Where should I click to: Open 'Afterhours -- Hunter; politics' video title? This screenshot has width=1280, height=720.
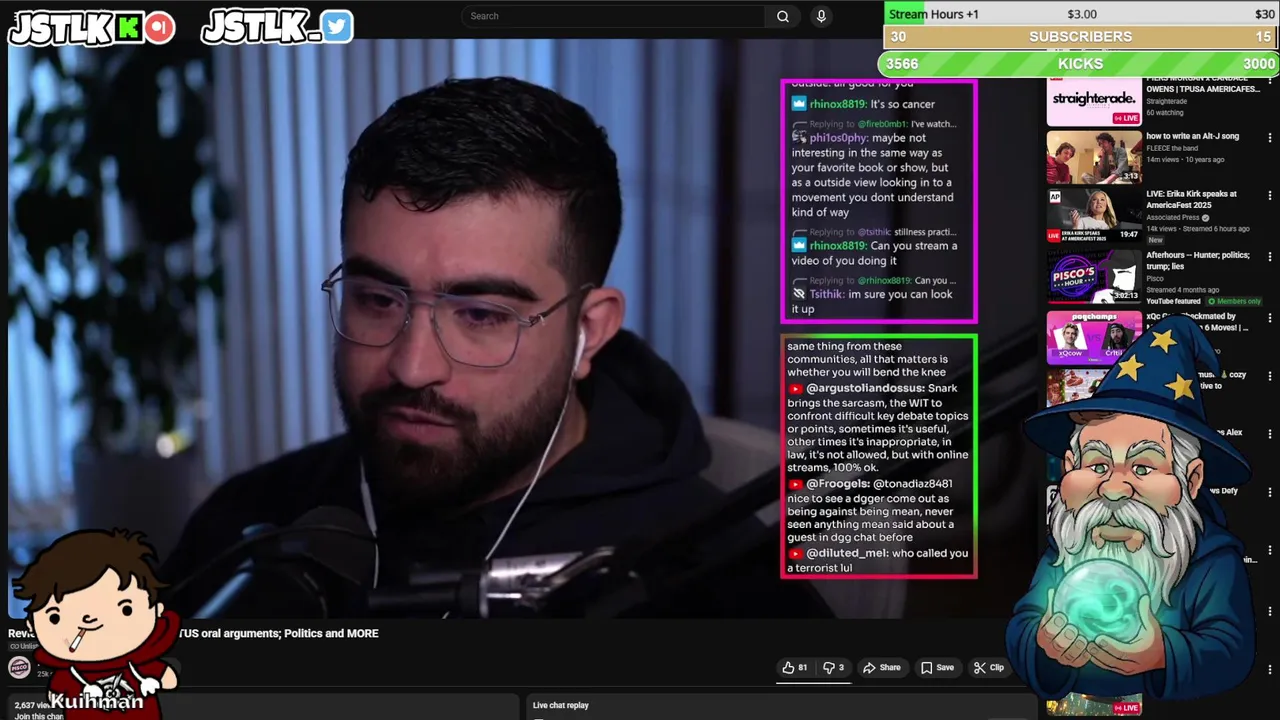pyautogui.click(x=1198, y=260)
